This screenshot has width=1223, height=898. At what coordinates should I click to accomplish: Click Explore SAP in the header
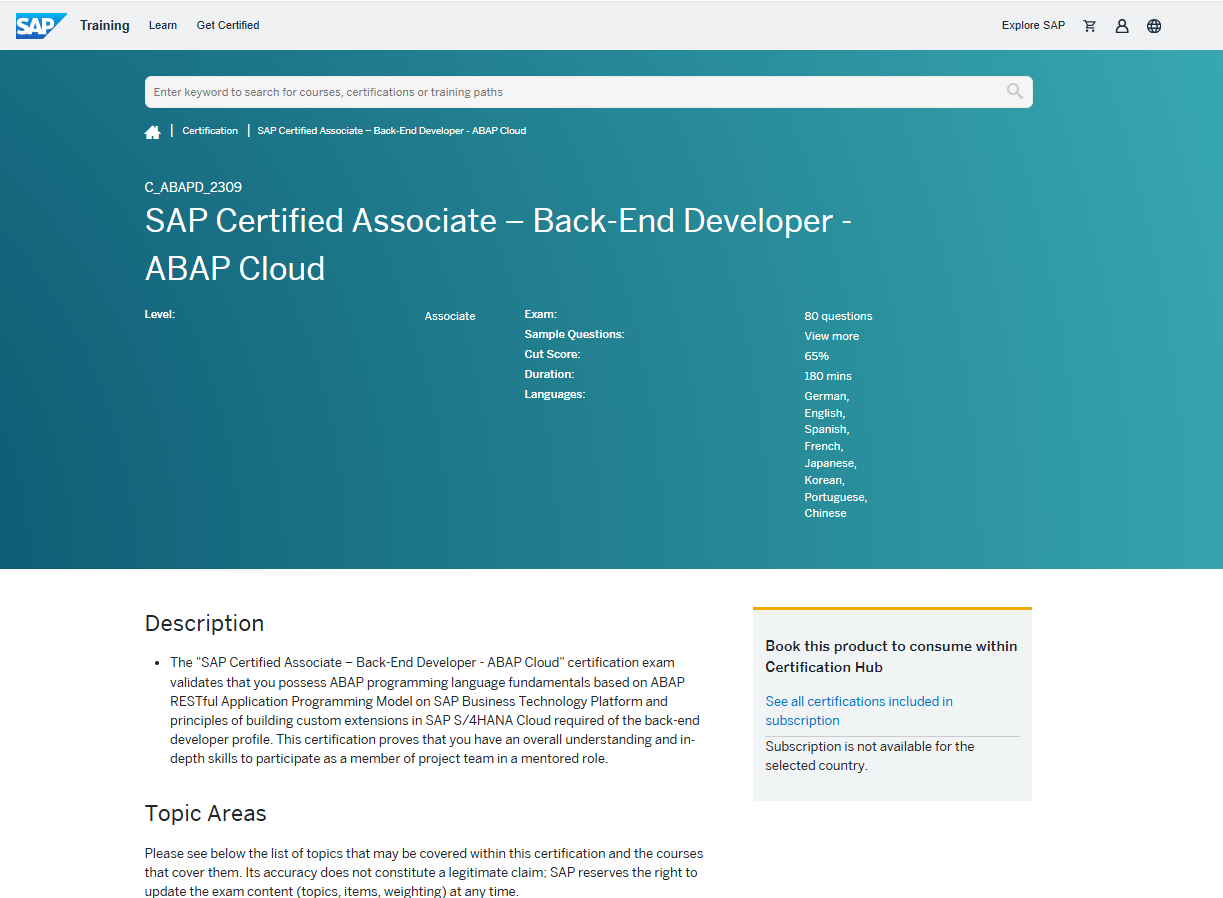pos(1033,25)
